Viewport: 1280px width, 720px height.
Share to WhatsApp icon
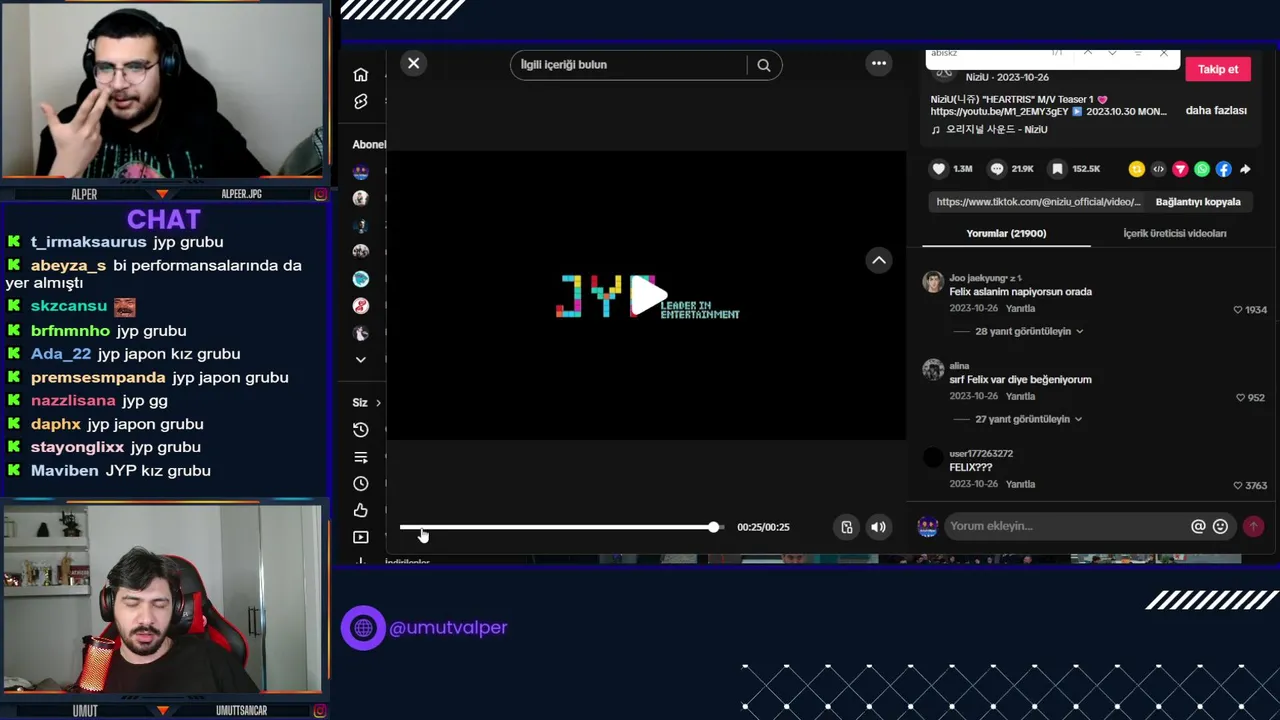tap(1202, 169)
